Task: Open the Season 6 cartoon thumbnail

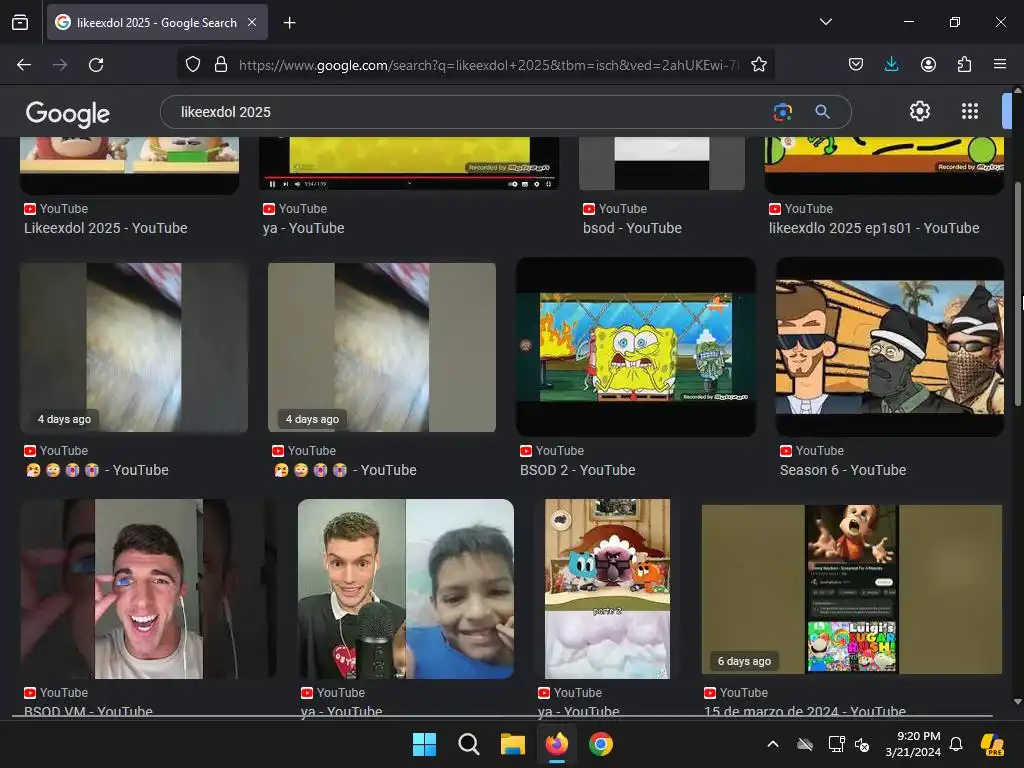Action: click(x=889, y=347)
